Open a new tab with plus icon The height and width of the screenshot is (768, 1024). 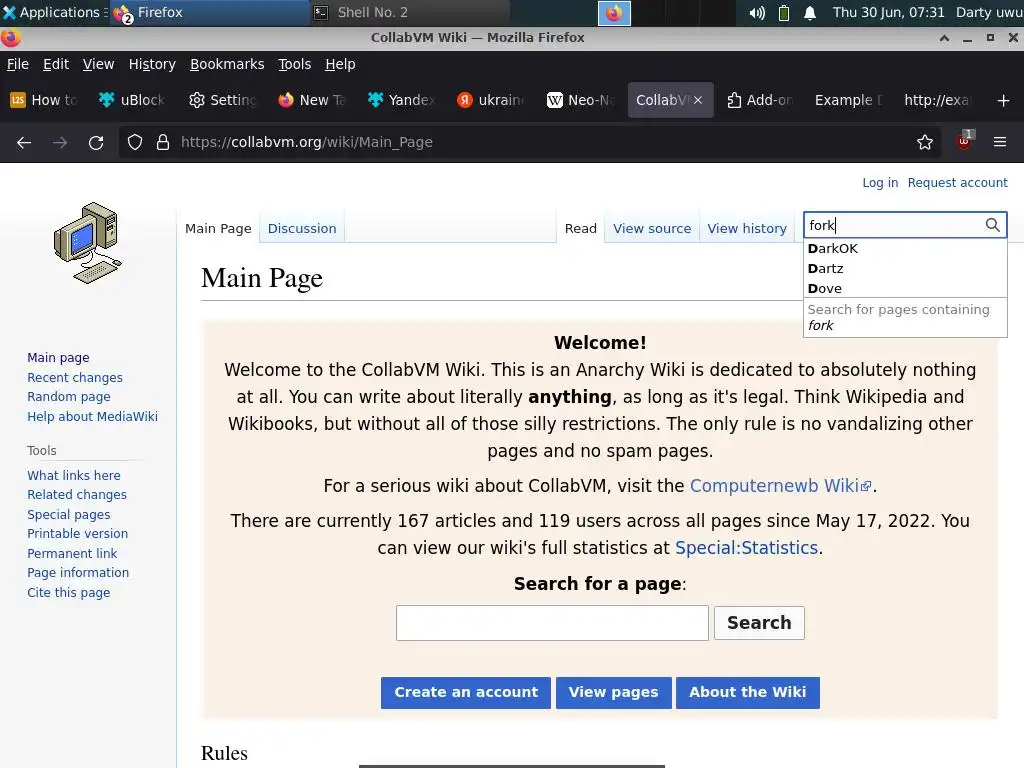(x=1004, y=100)
